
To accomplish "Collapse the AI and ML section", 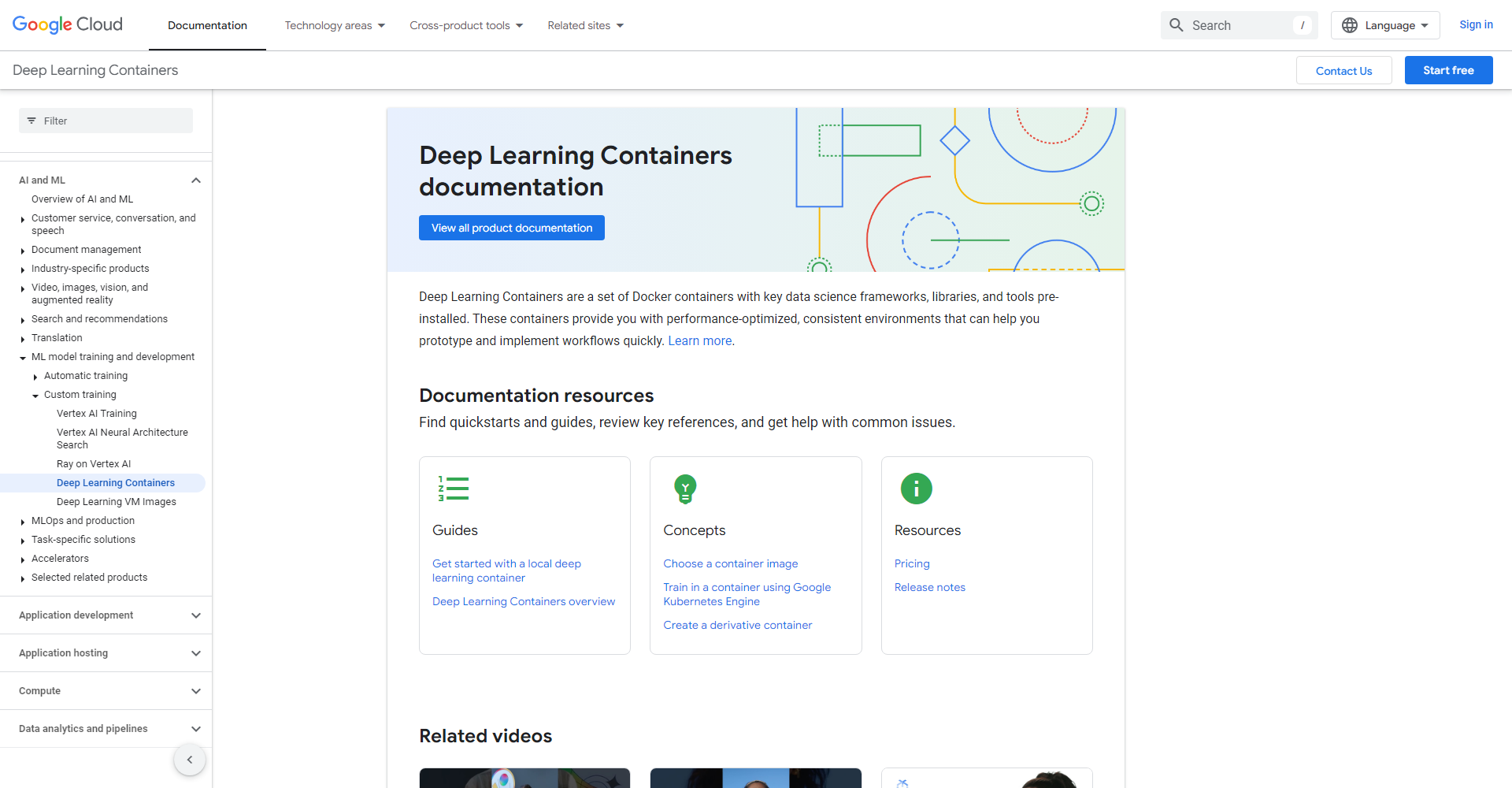I will (x=195, y=180).
